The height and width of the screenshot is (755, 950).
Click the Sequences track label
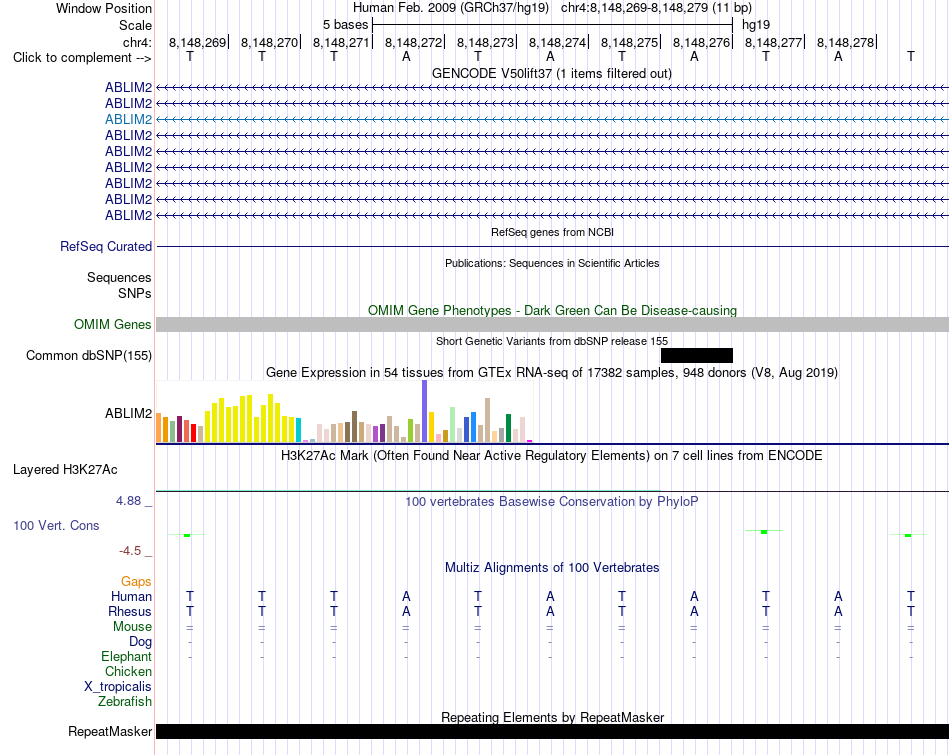(119, 278)
